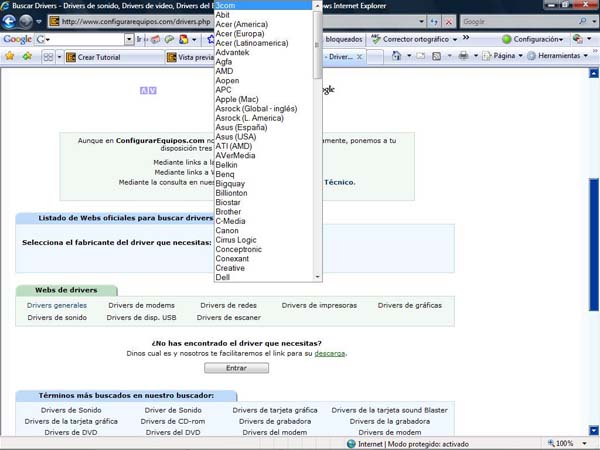Click the dropdown list scroll down arrow
Viewport: 600px width, 450px height.
(317, 277)
